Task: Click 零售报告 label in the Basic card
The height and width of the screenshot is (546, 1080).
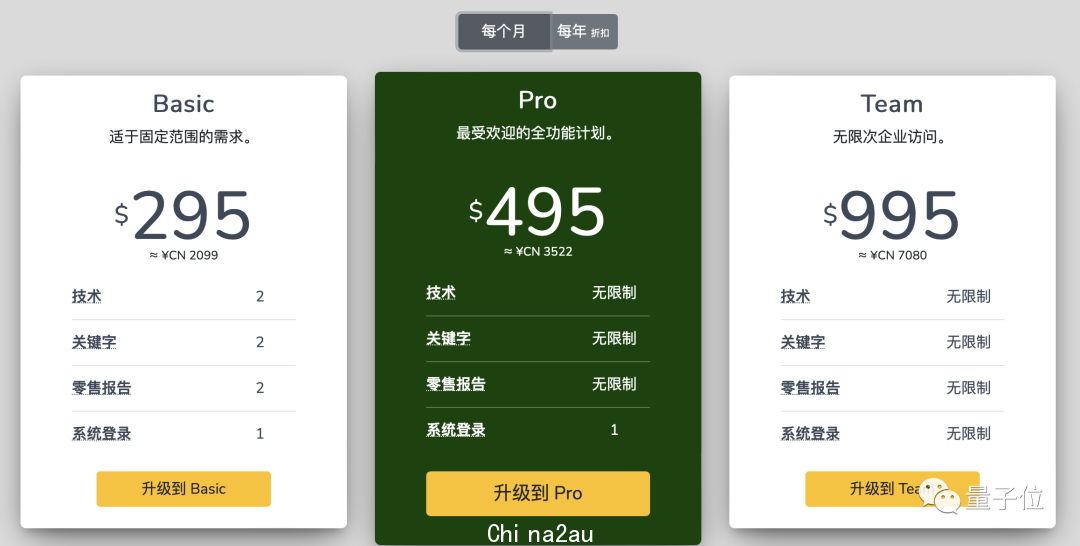Action: click(101, 388)
